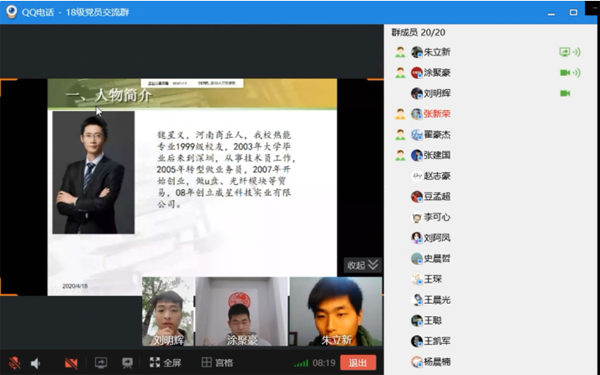
Task: Select 朱立新 video thumbnail
Action: point(336,311)
